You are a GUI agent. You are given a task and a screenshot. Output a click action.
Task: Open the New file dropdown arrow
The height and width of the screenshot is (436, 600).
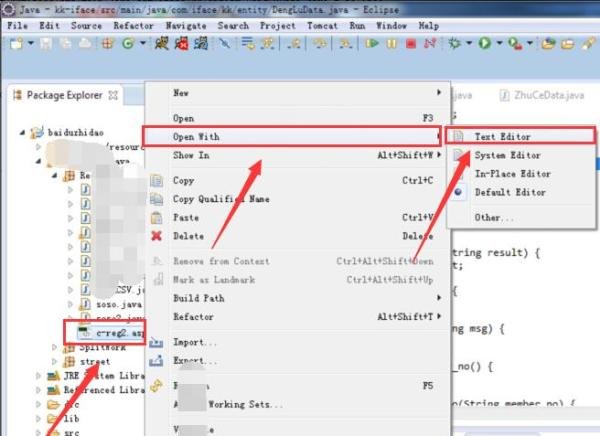tap(31, 43)
